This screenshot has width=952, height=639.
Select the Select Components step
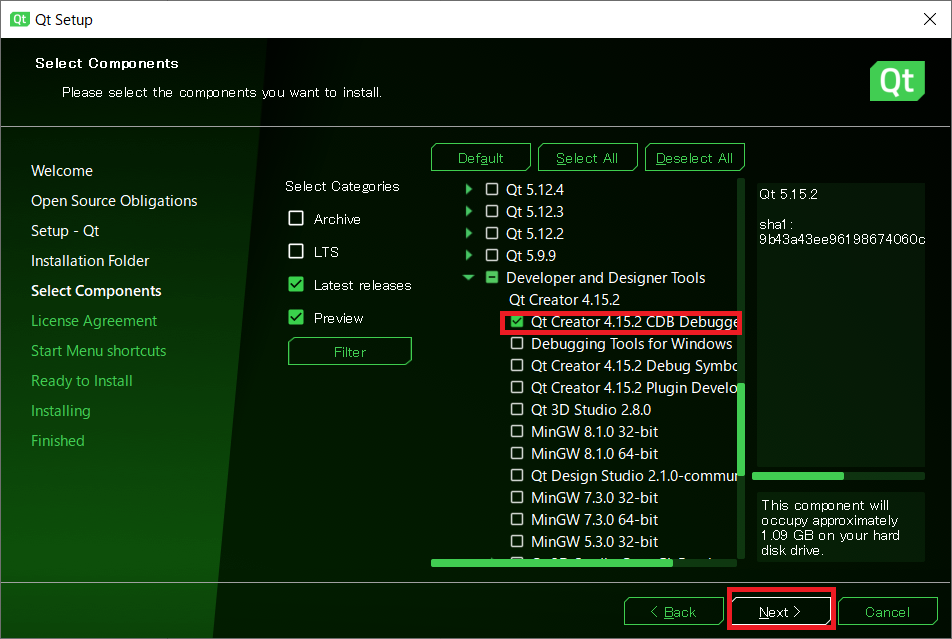click(x=96, y=291)
